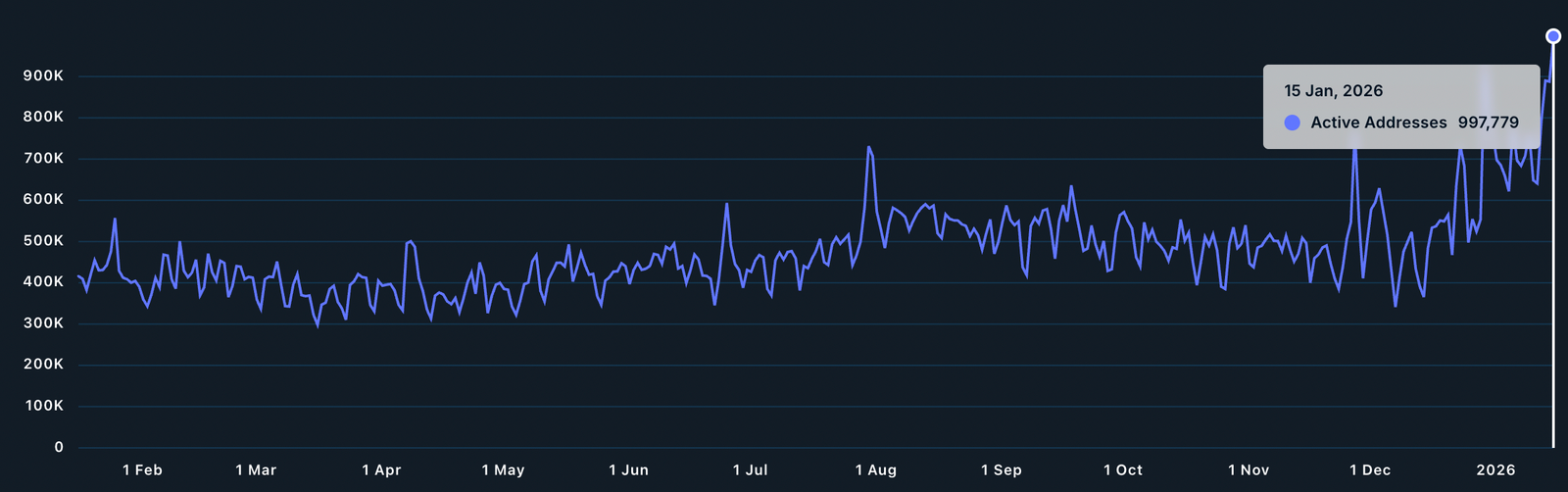The width and height of the screenshot is (1568, 492).
Task: Click the highlighted data point marker circle
Action: [1553, 36]
